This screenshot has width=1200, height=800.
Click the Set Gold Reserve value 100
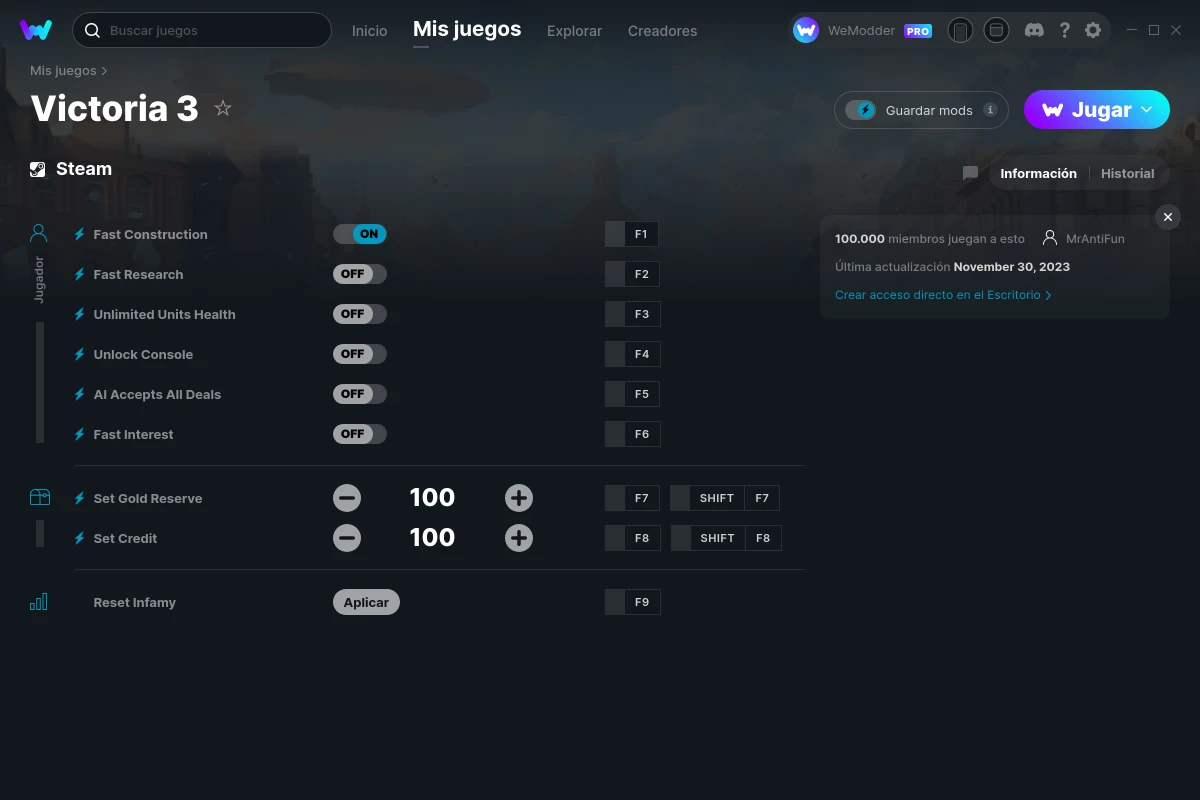(x=432, y=498)
